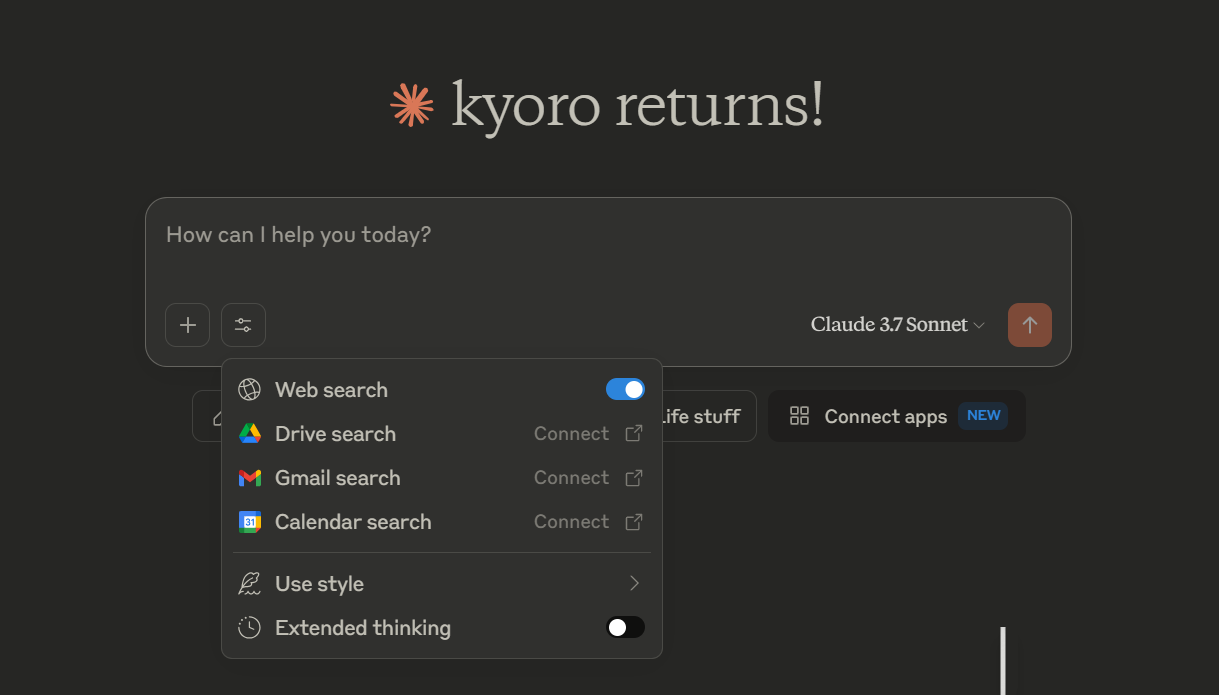
Task: Click the Google Drive icon
Action: (x=249, y=434)
